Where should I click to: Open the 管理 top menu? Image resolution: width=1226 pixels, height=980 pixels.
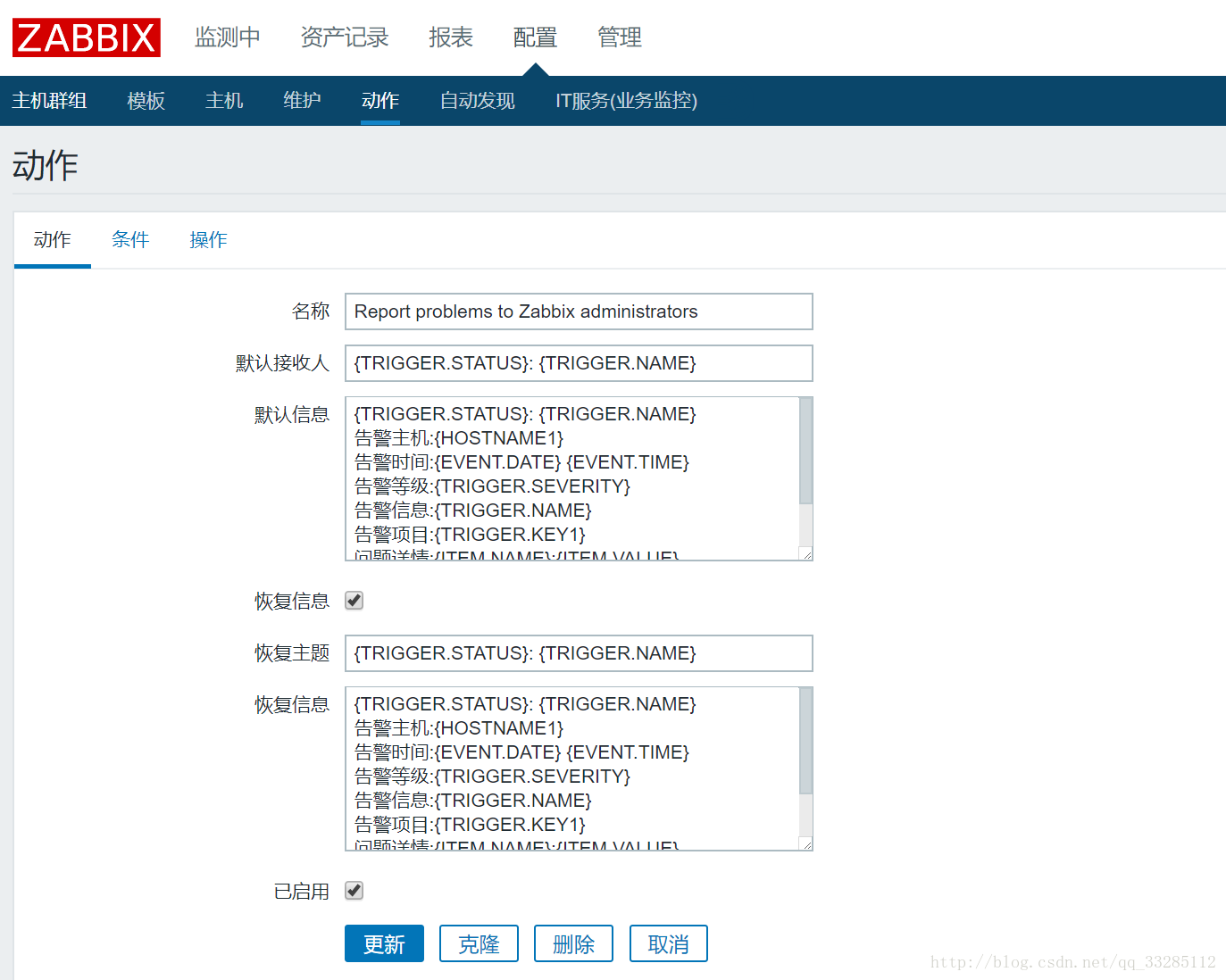tap(620, 37)
